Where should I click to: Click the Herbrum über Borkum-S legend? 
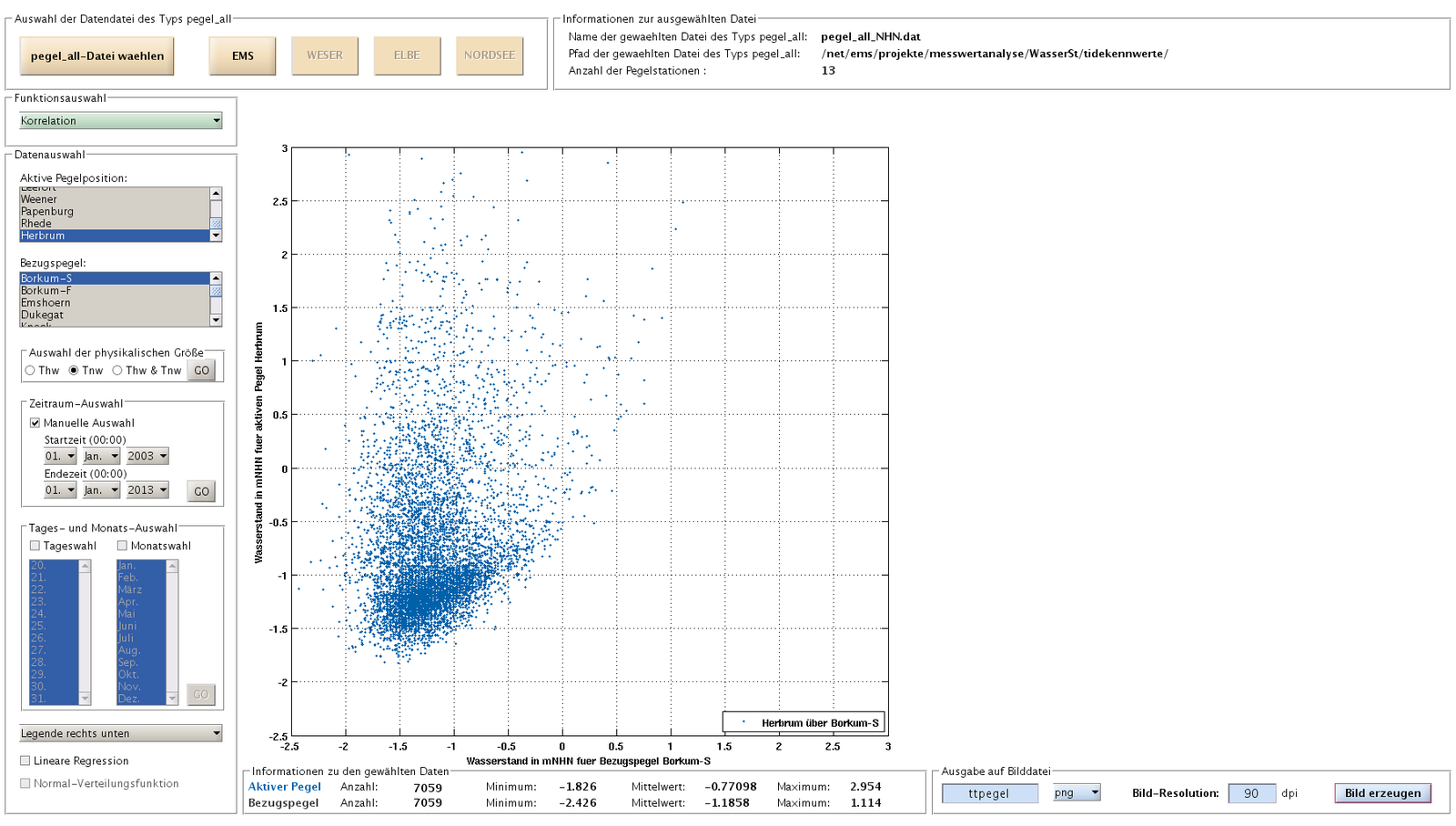[804, 722]
